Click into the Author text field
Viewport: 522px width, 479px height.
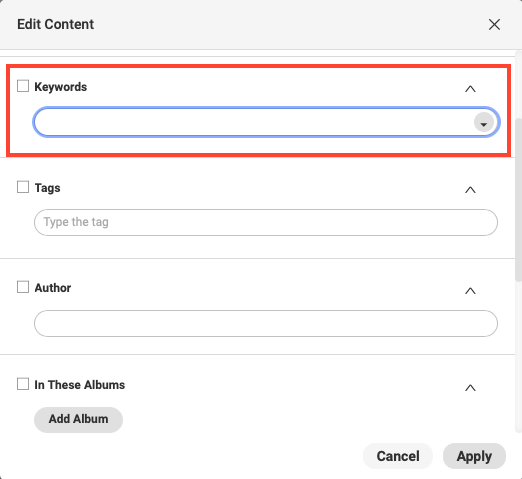(x=266, y=323)
